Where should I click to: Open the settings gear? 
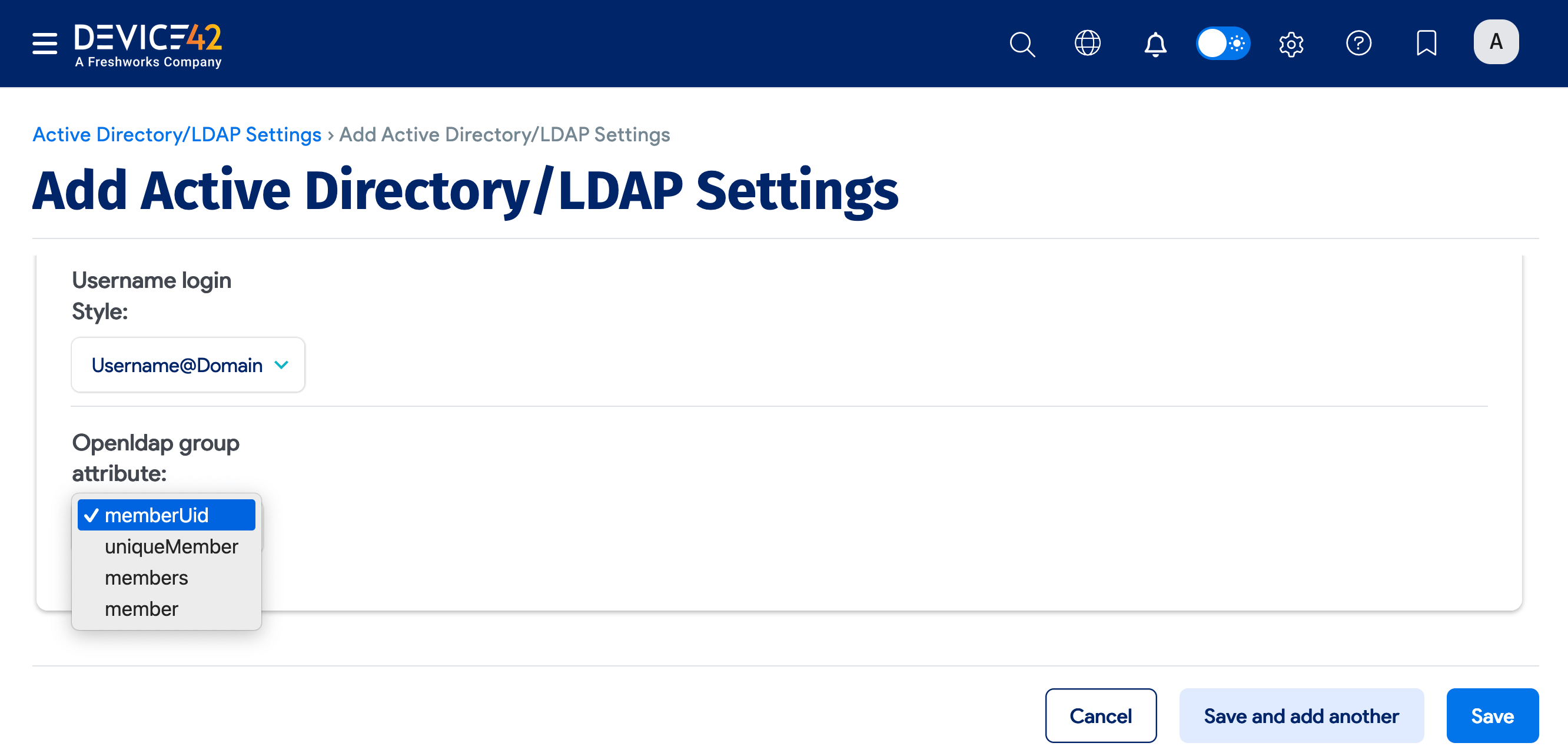[1291, 43]
